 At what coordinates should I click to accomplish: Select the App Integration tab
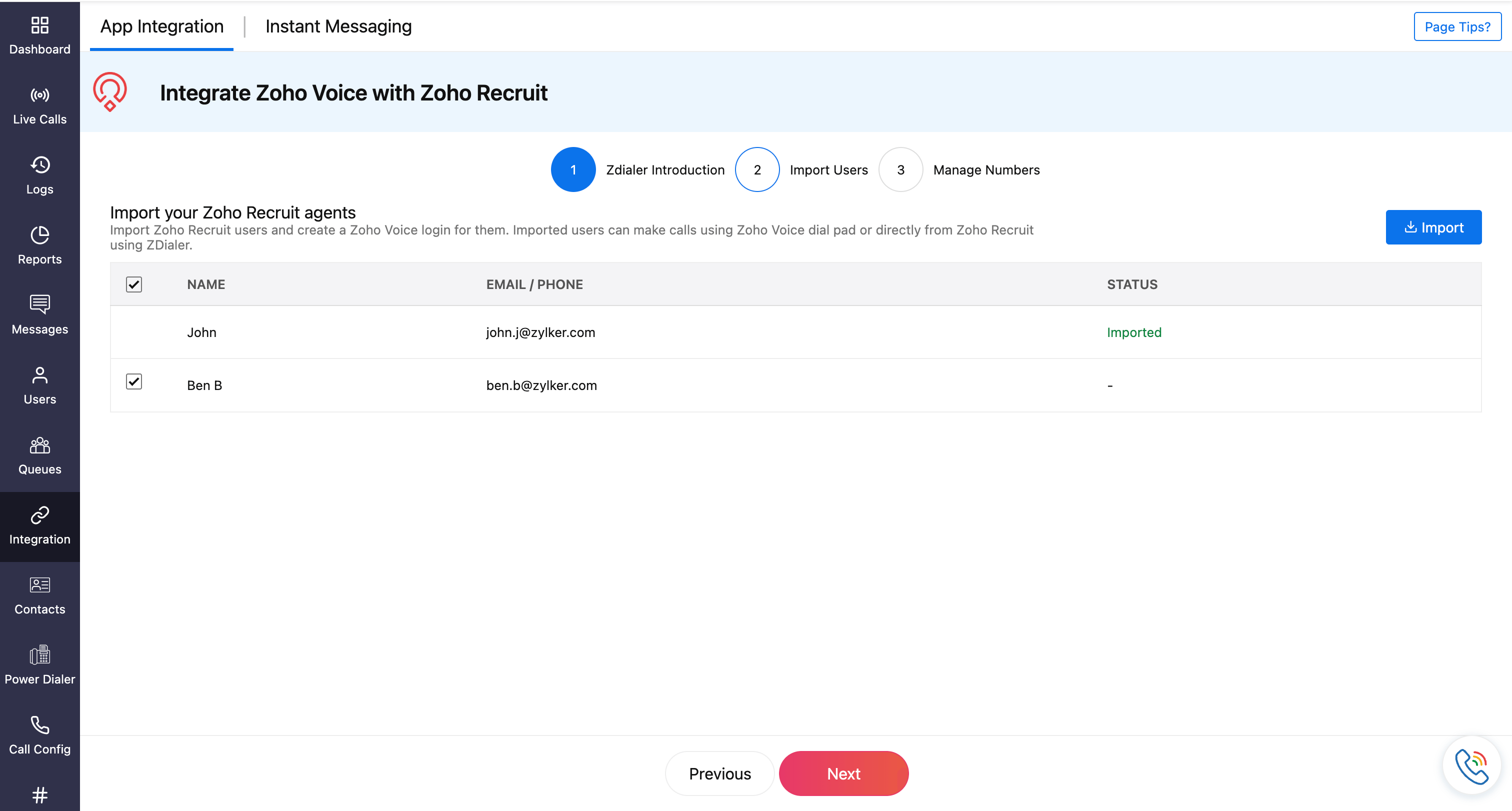point(161,26)
